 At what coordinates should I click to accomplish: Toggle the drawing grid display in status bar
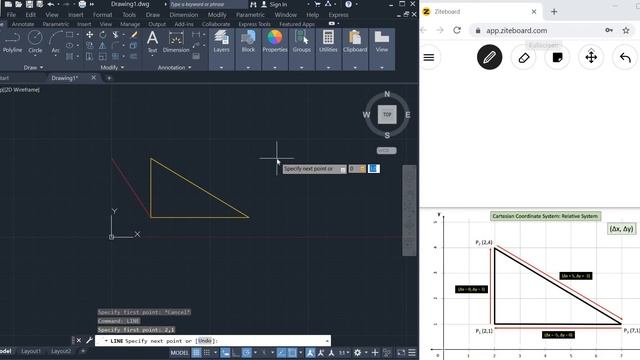pyautogui.click(x=196, y=353)
